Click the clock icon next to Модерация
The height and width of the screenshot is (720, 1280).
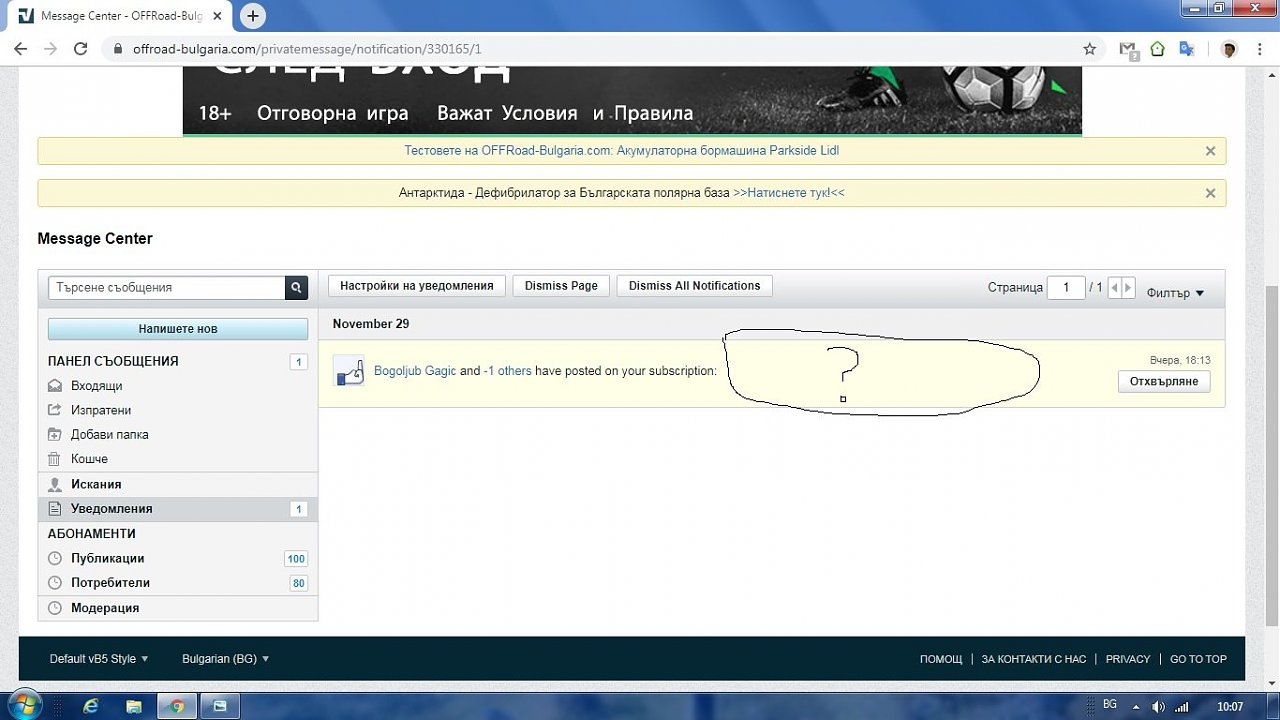click(x=55, y=608)
